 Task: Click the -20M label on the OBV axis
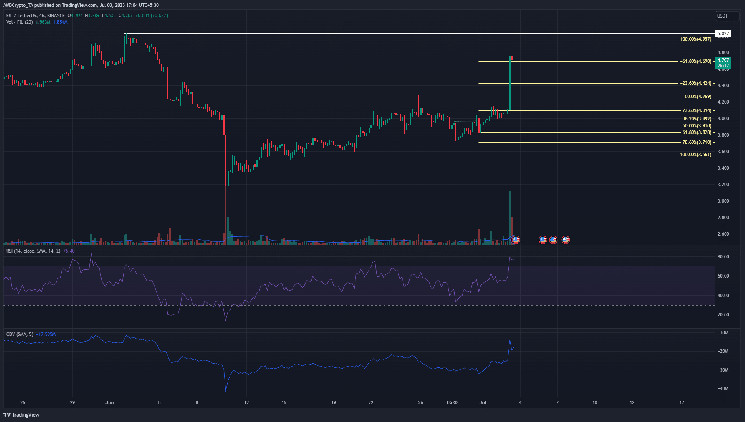click(x=723, y=351)
